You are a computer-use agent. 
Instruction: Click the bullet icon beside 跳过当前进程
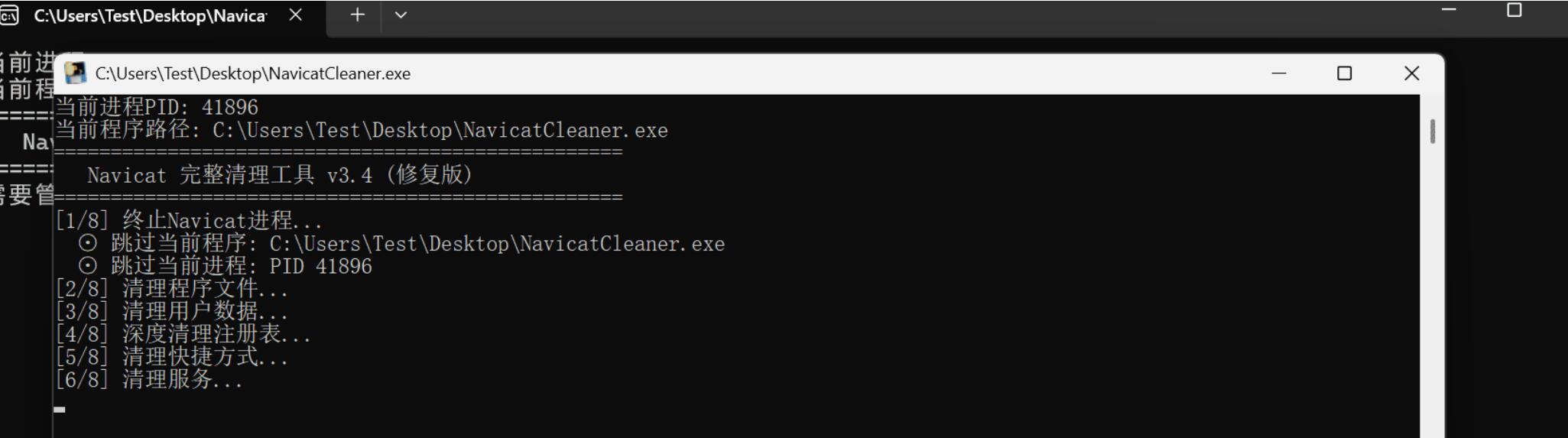tap(88, 266)
